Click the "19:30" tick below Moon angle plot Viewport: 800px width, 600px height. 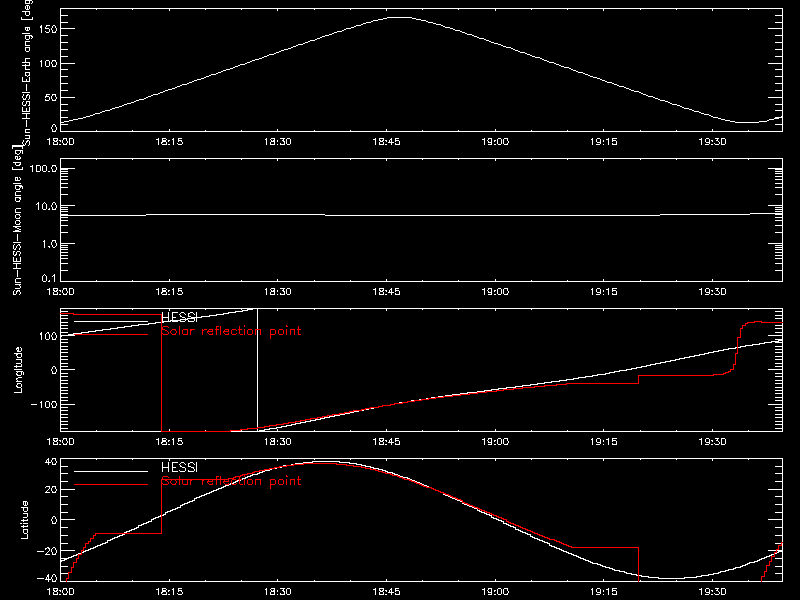712,292
